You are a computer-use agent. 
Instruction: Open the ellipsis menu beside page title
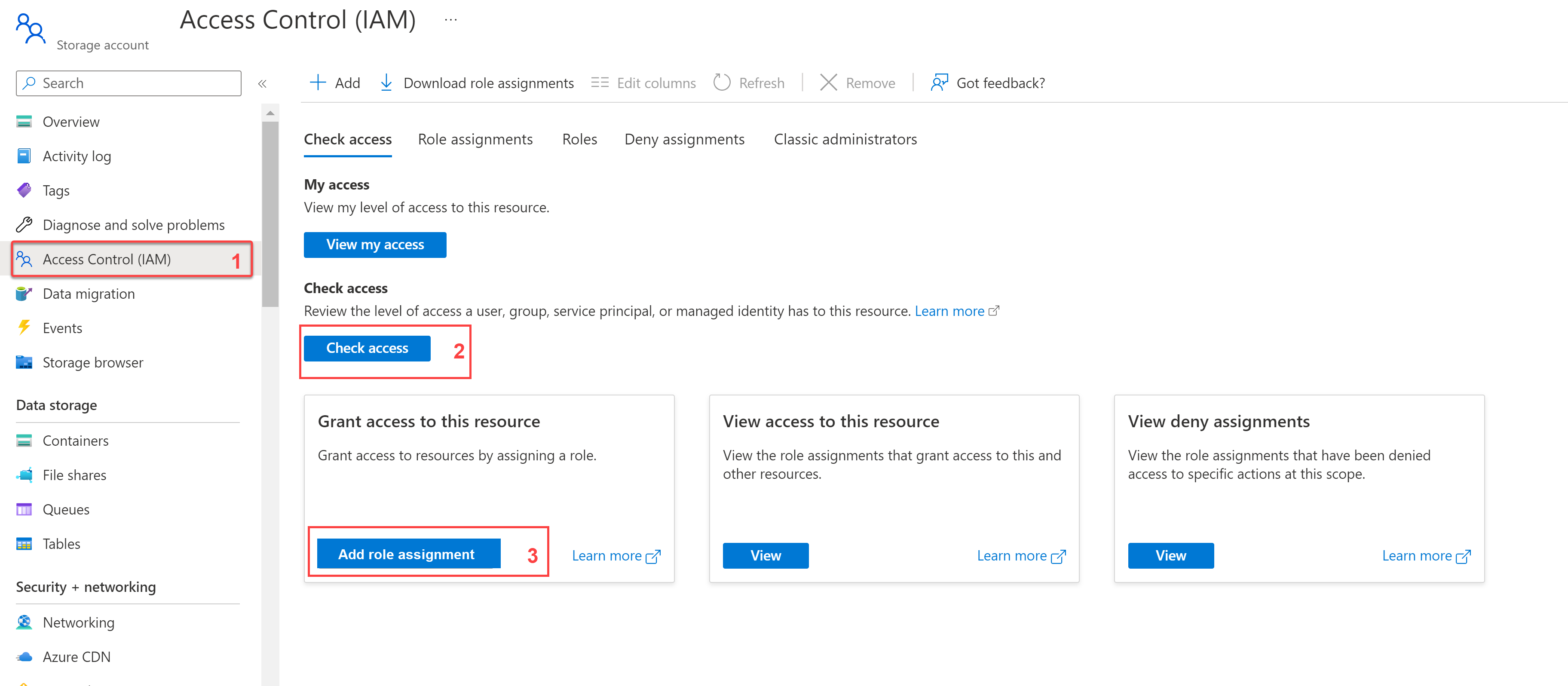[450, 20]
